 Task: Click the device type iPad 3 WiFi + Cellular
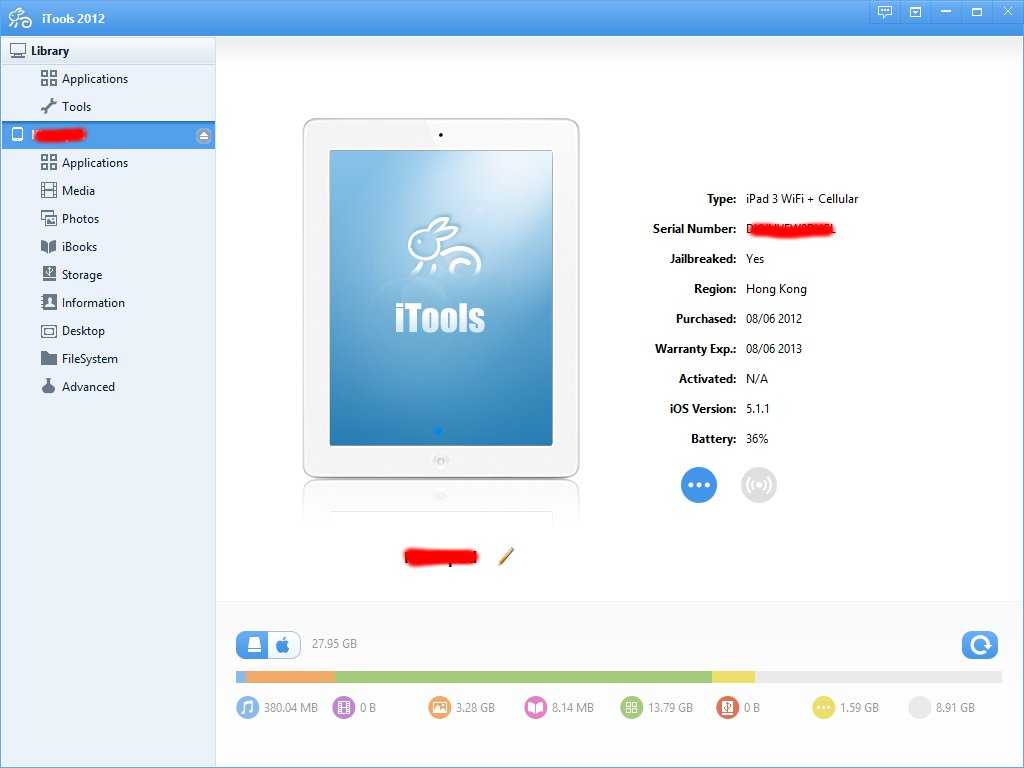tap(802, 199)
